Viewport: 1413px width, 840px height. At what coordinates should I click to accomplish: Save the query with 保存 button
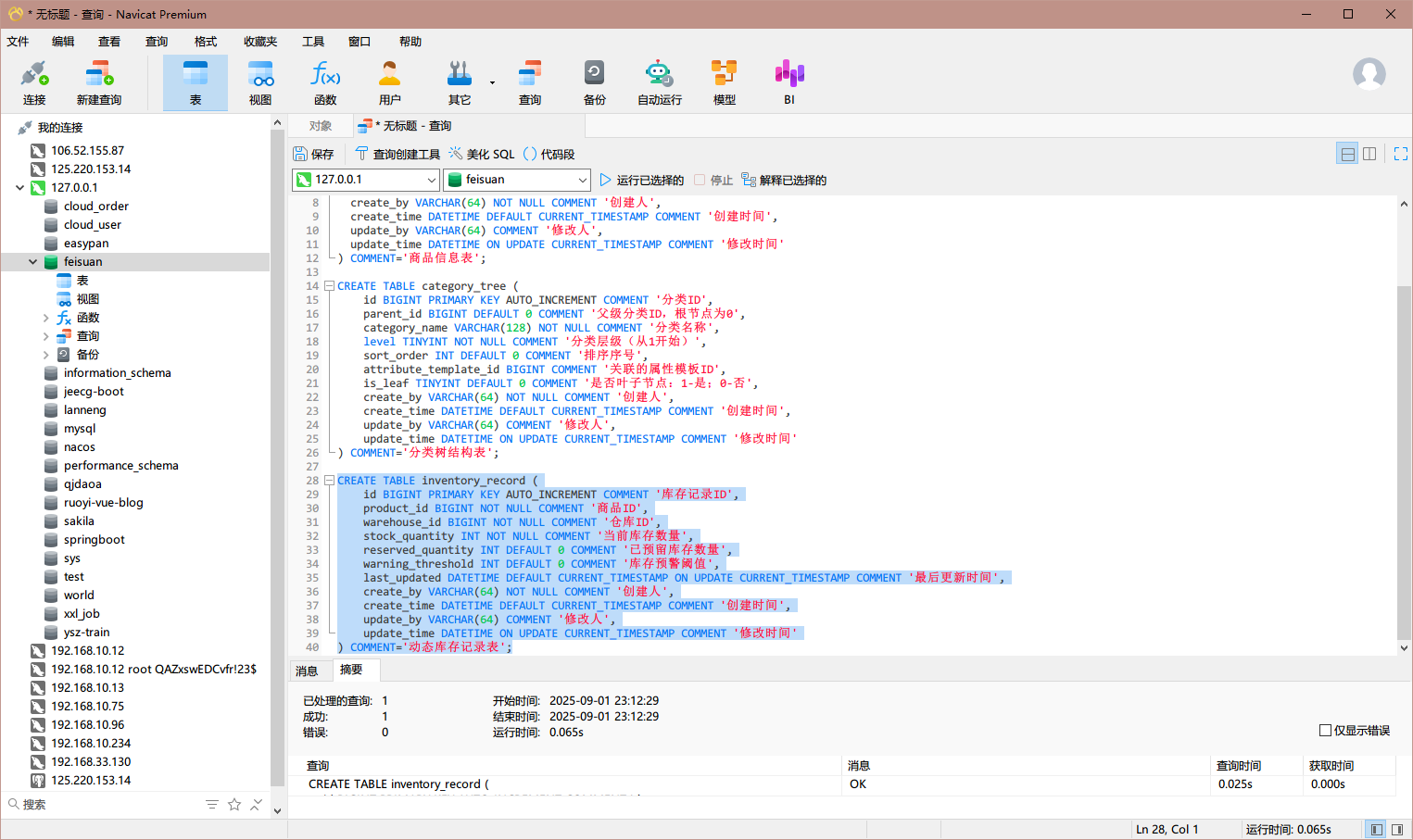click(313, 155)
